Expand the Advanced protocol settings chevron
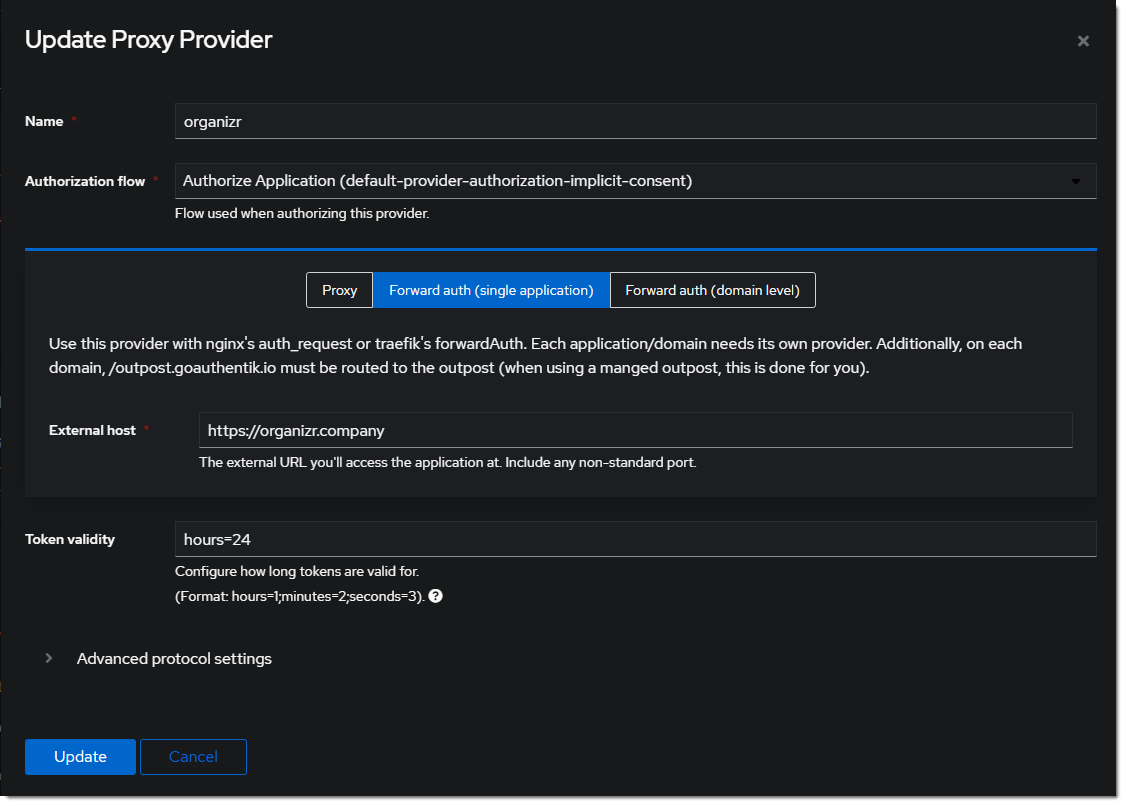Image resolution: width=1126 pixels, height=806 pixels. [x=48, y=658]
